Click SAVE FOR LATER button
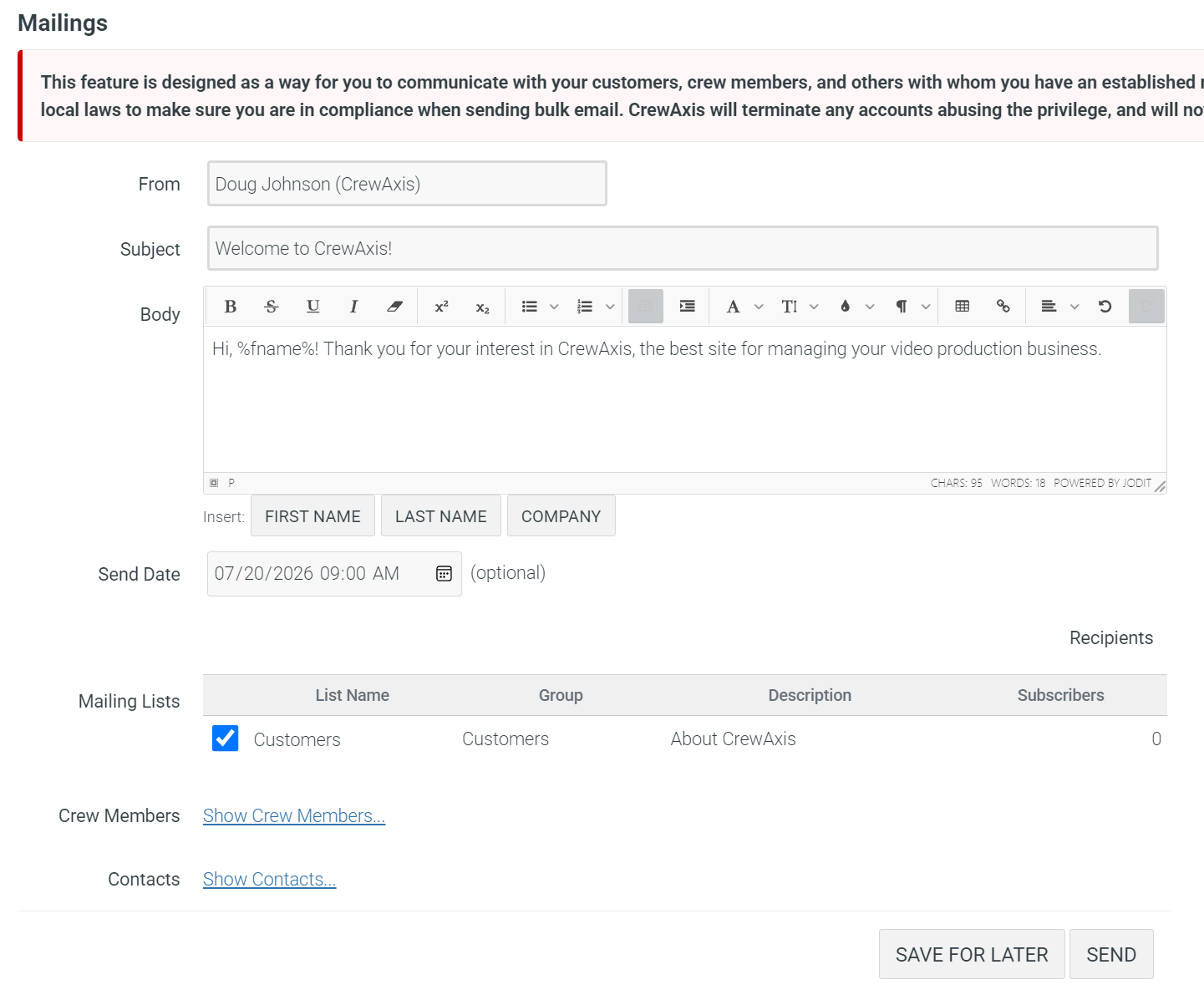Image resolution: width=1204 pixels, height=1000 pixels. [972, 954]
